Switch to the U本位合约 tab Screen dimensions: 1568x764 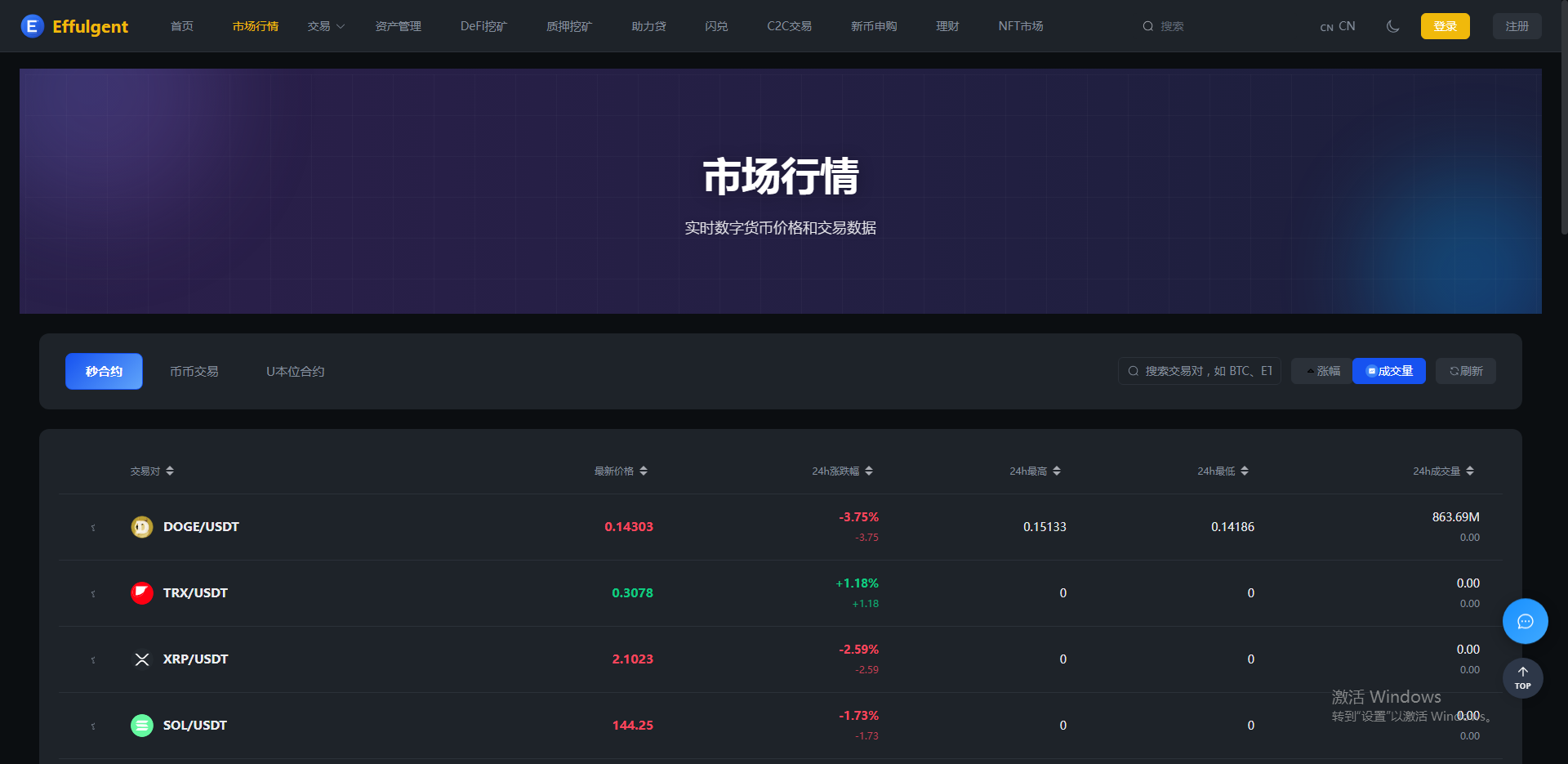[x=295, y=372]
